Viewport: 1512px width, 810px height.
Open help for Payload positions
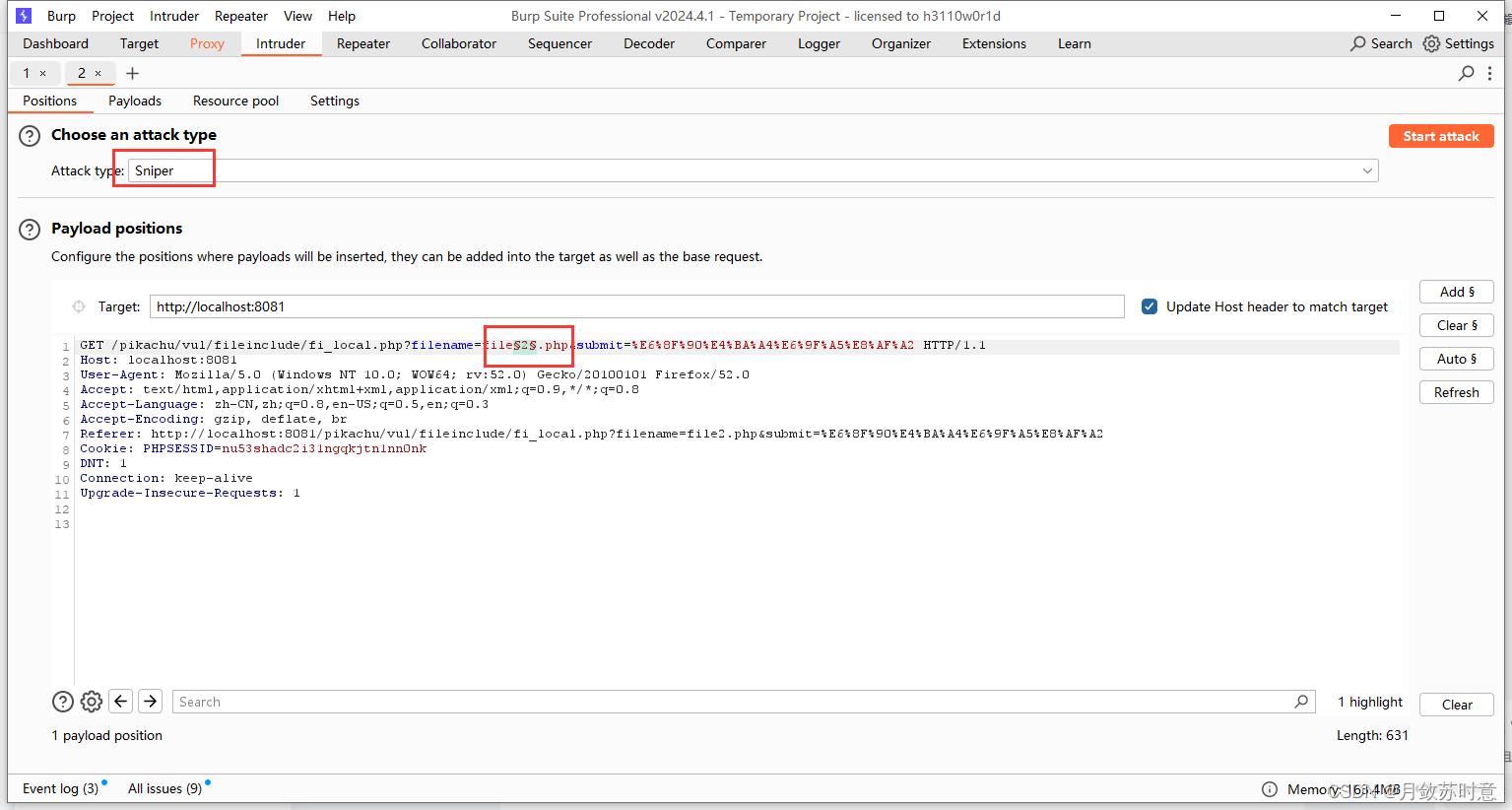pos(31,230)
